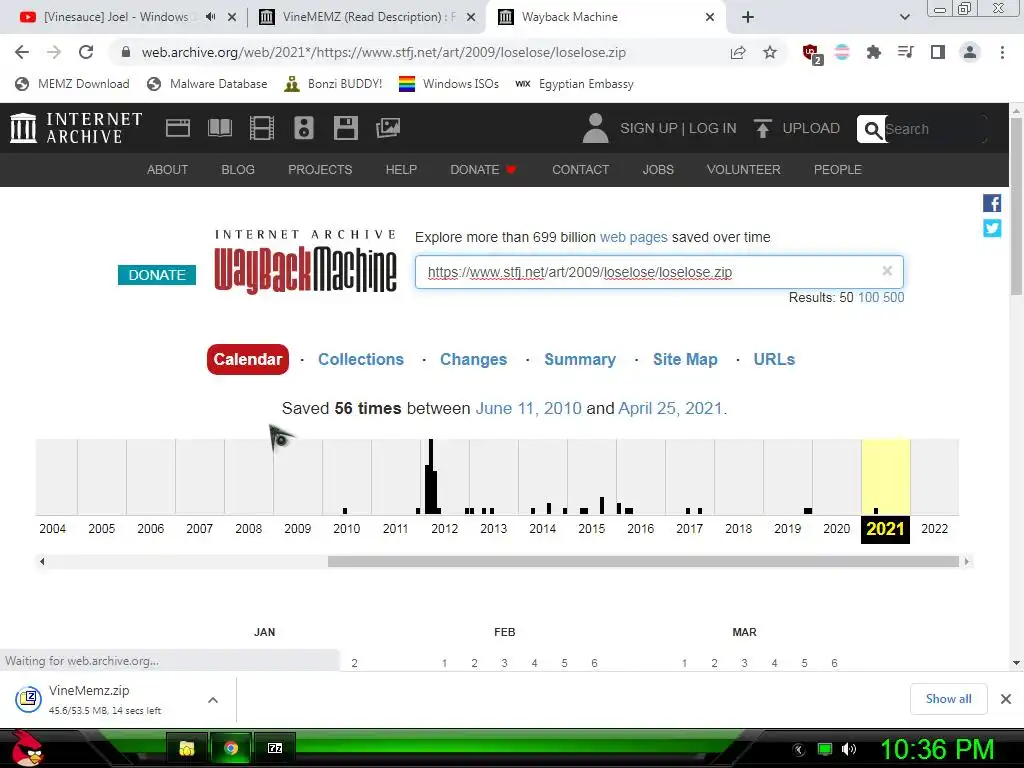Select the Calendar view button
1024x768 pixels.
coord(248,359)
